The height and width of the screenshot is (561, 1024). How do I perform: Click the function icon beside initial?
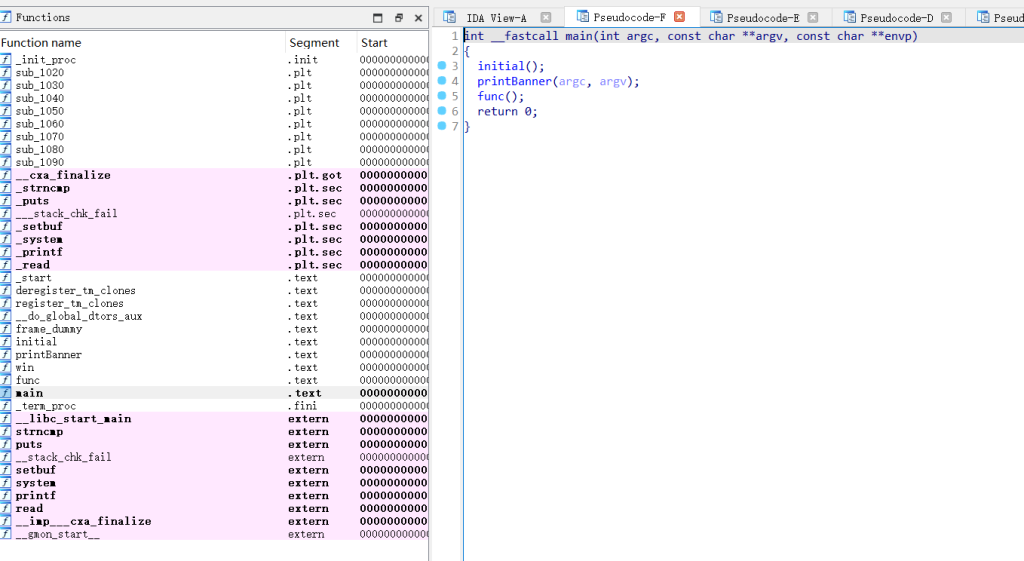(6, 342)
